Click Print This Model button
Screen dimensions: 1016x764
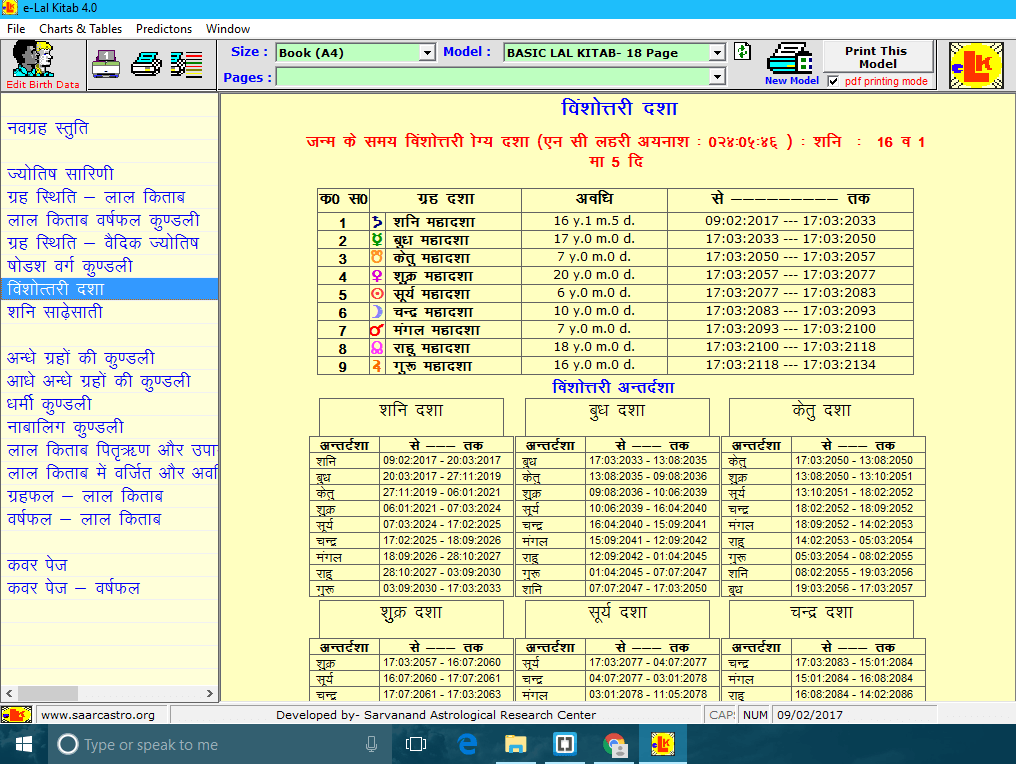(877, 57)
